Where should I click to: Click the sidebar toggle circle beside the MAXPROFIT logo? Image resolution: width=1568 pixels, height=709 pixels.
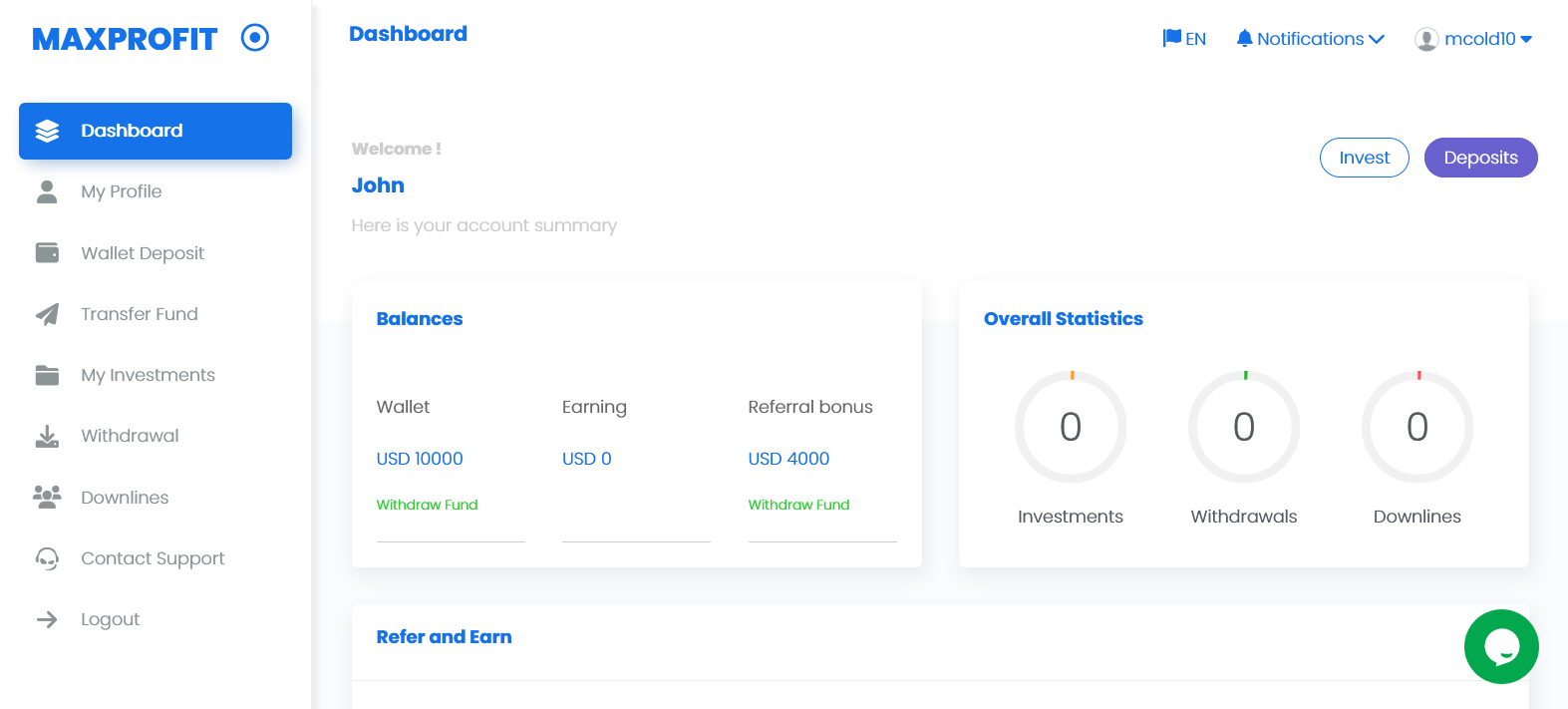(x=255, y=38)
